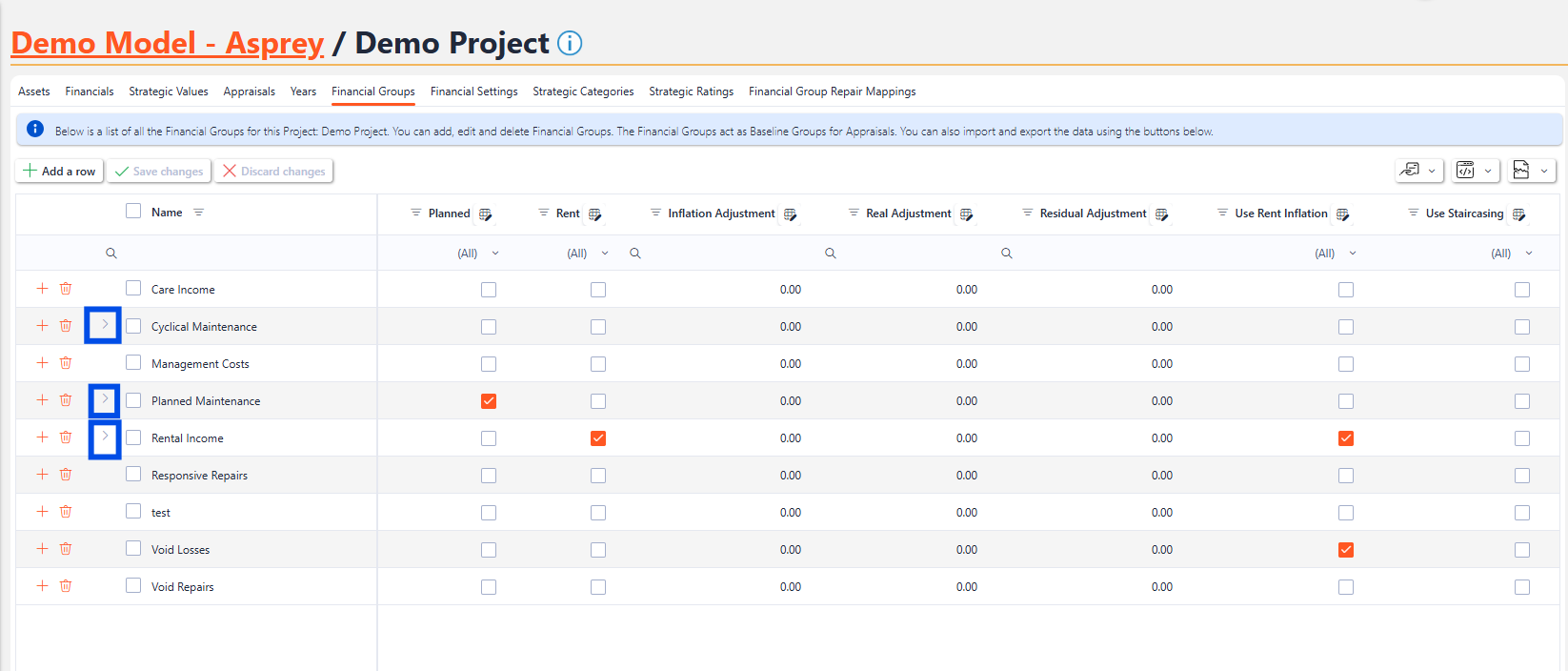Disable Use Rent Inflation for Void Losses

(1345, 550)
